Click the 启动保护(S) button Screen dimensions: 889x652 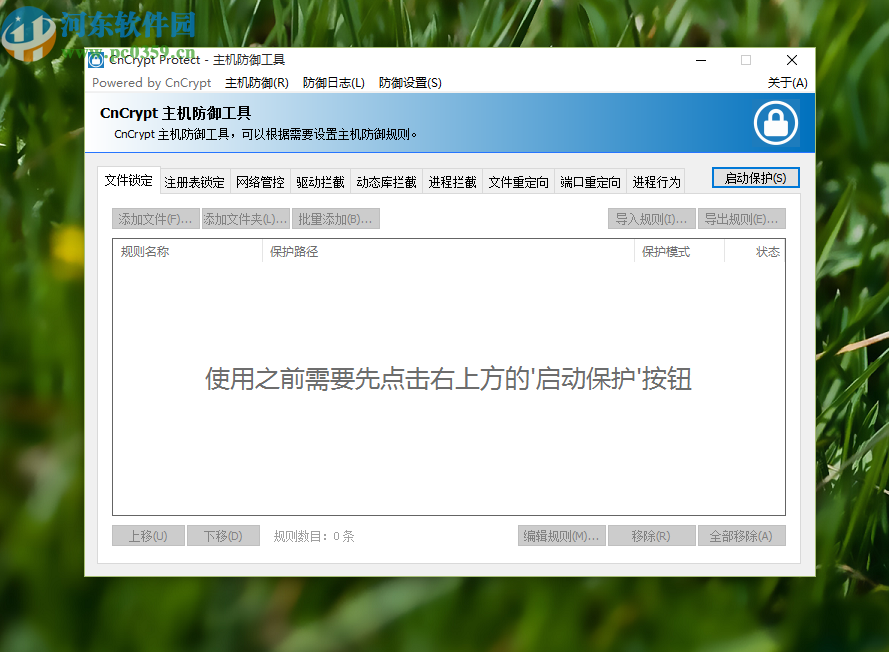click(x=756, y=178)
